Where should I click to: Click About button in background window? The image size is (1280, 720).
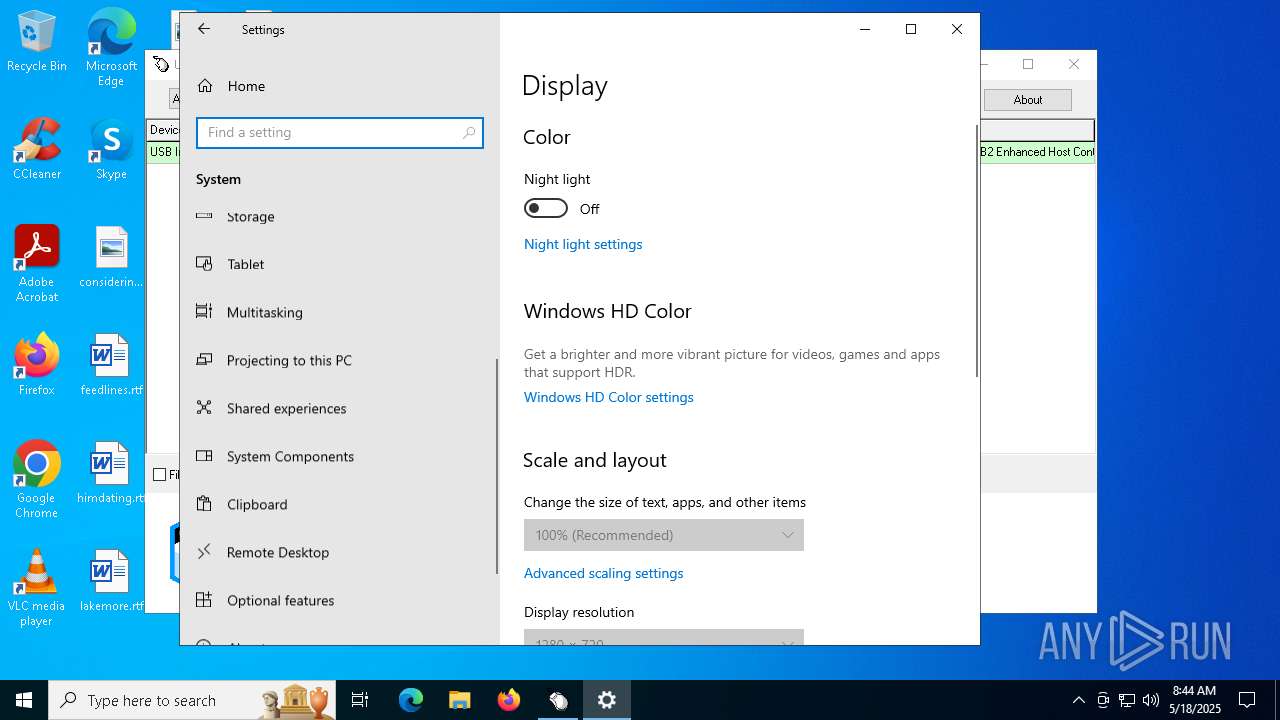click(1027, 100)
